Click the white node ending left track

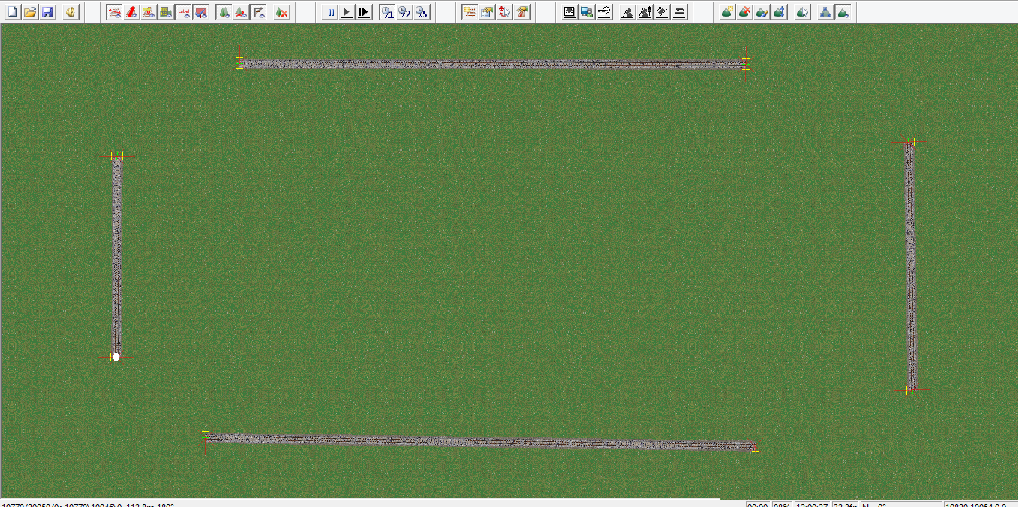click(x=116, y=356)
